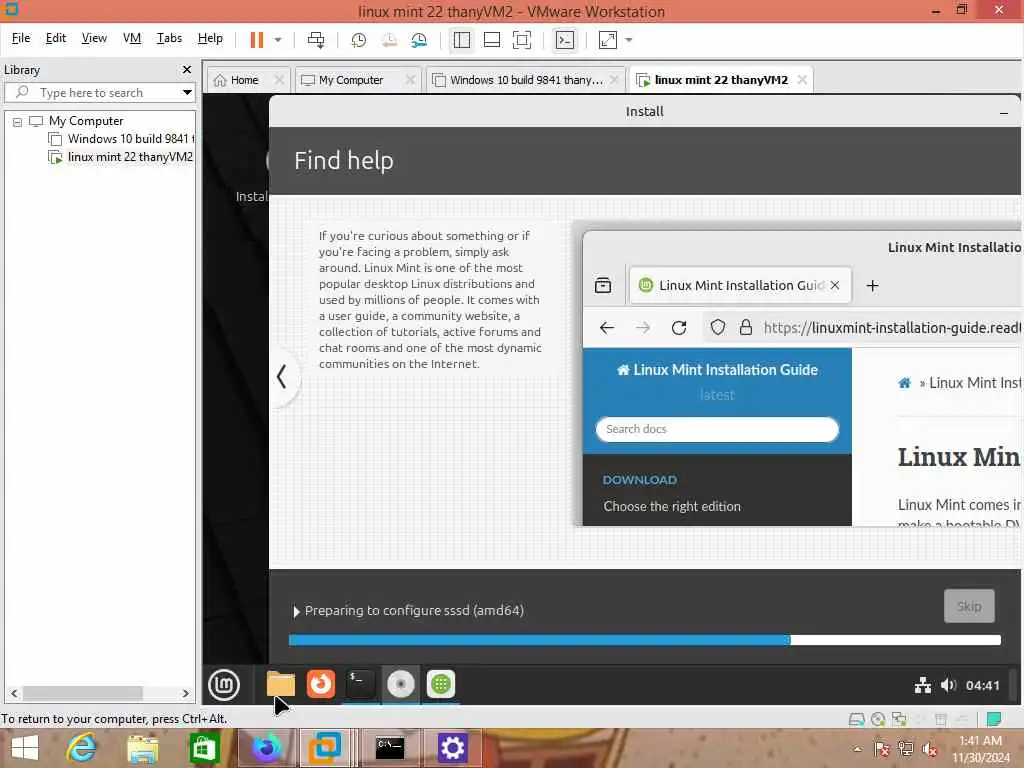This screenshot has width=1024, height=768.
Task: Open the Edit menu
Action: pyautogui.click(x=56, y=38)
